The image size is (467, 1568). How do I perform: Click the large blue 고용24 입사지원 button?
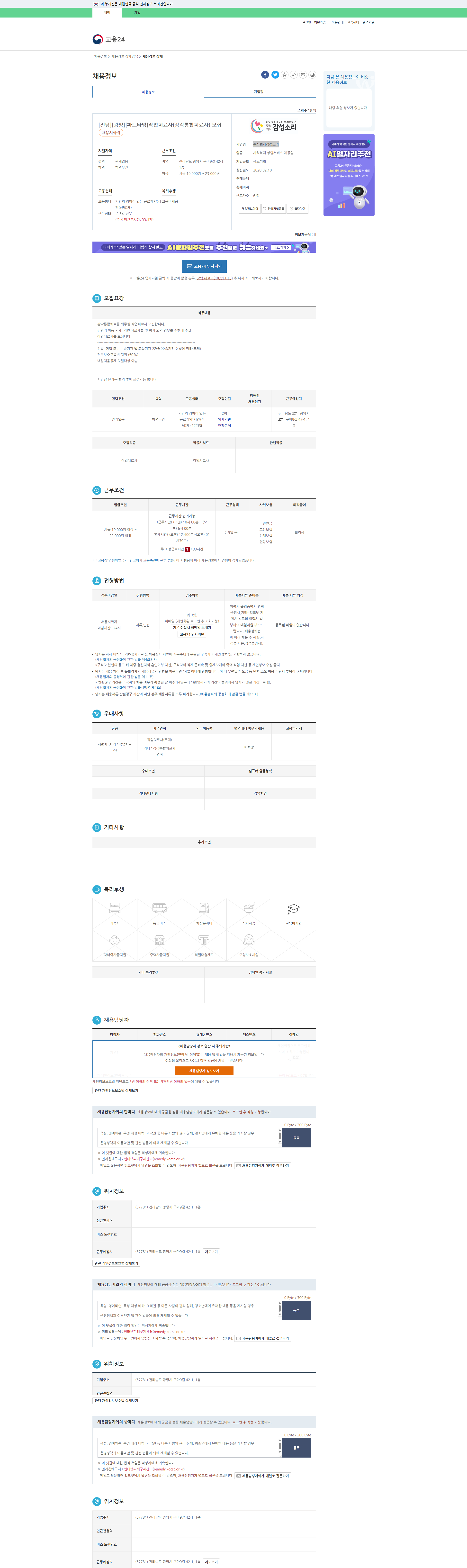click(x=204, y=266)
